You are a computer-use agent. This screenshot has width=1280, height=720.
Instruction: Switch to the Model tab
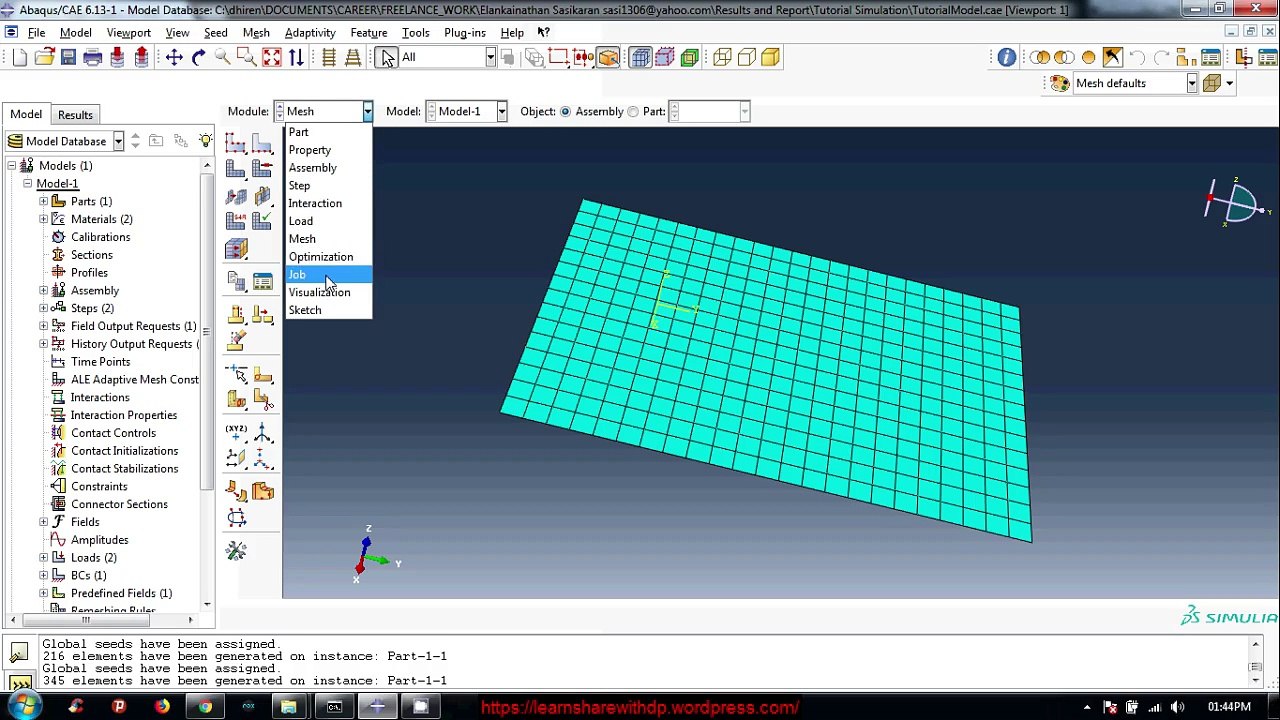point(26,115)
